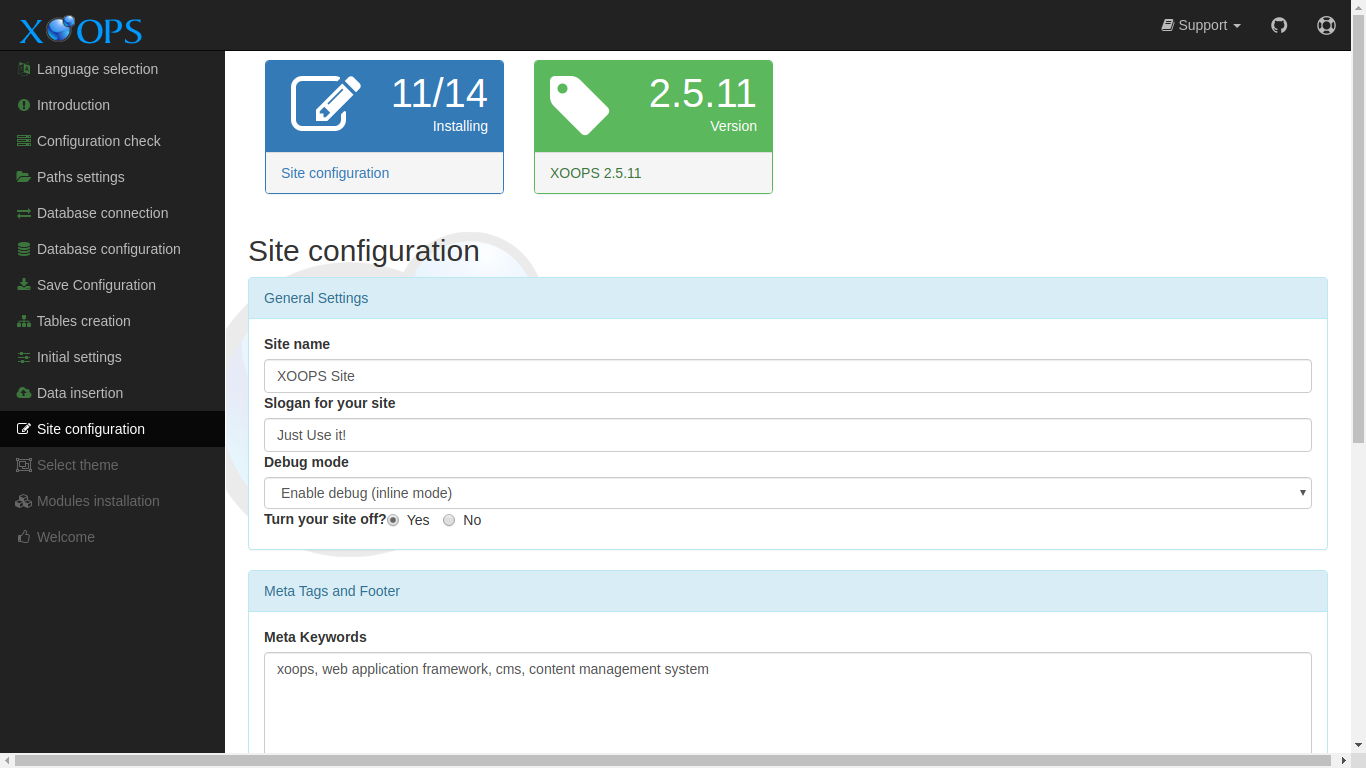Click the Save Configuration download icon
Screen dimensions: 1366x768
(22, 285)
